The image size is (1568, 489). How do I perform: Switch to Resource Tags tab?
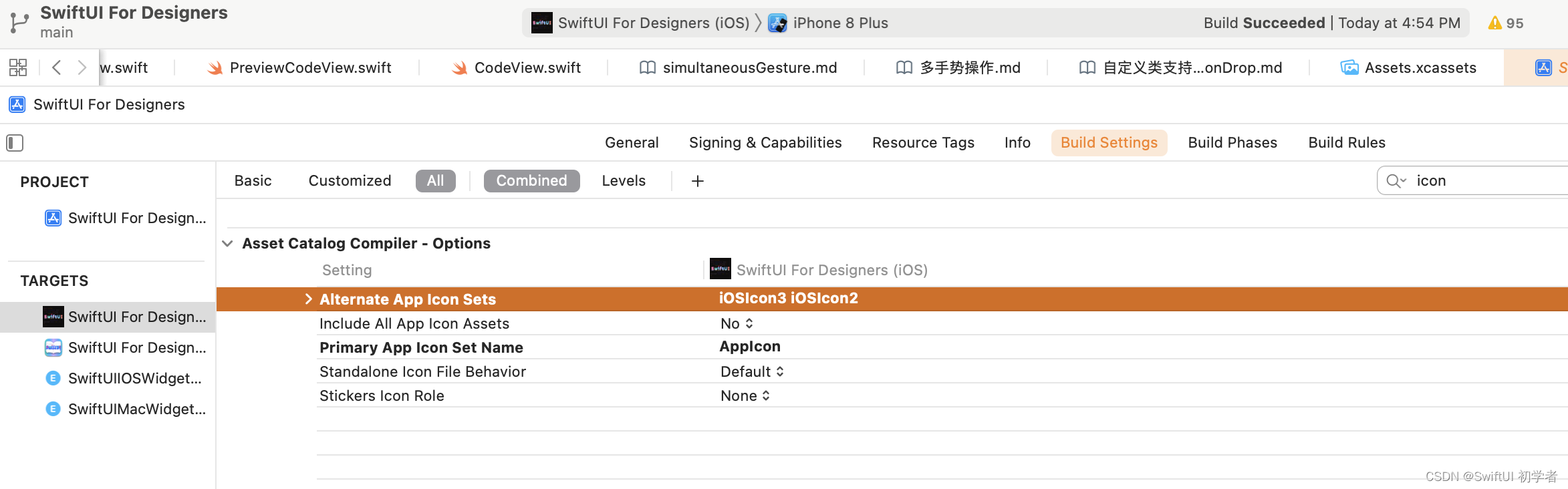click(x=923, y=143)
